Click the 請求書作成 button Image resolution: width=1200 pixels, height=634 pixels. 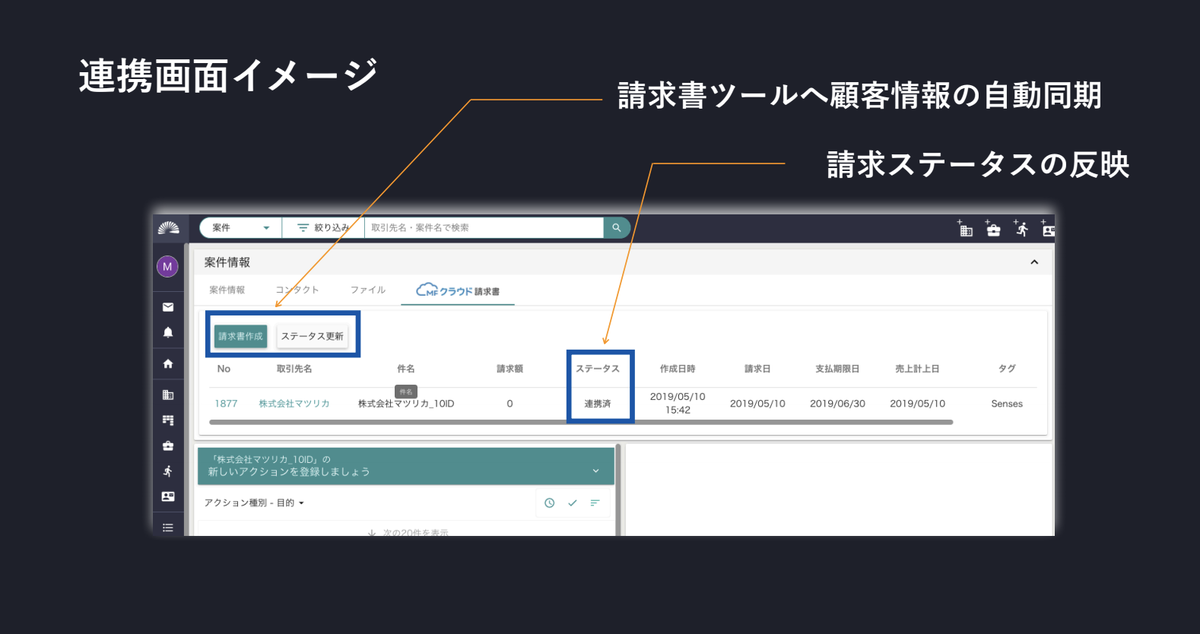click(240, 336)
